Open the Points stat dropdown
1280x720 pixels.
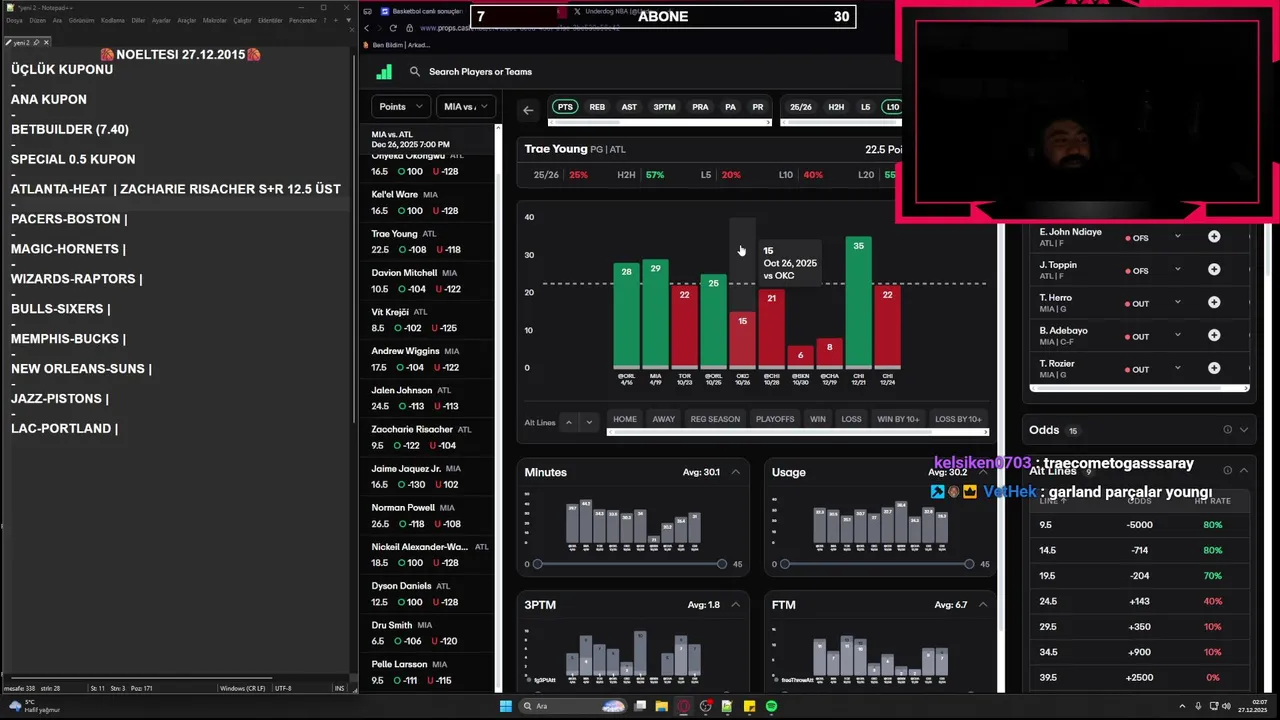(x=401, y=107)
